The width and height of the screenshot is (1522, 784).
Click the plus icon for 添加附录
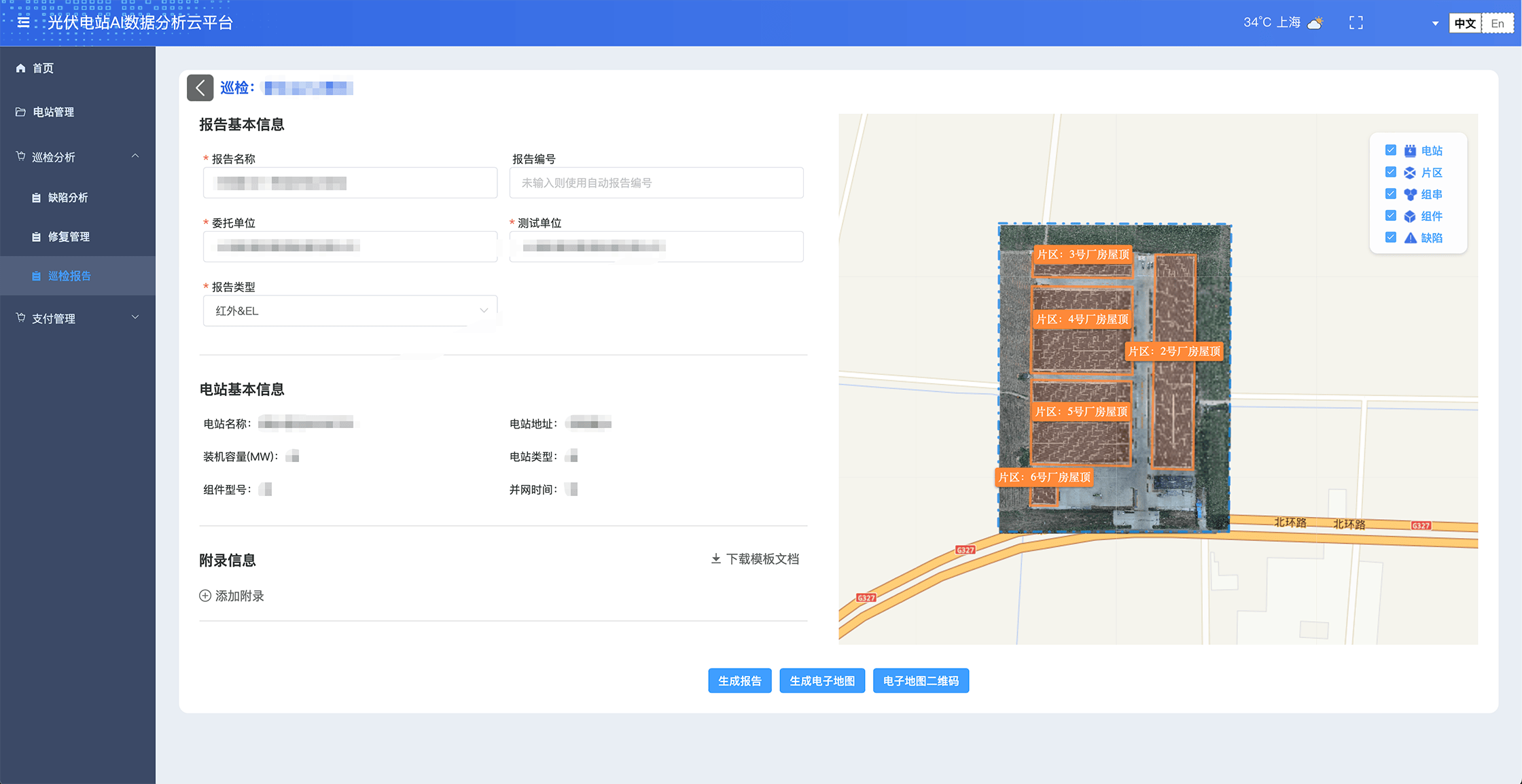click(205, 596)
